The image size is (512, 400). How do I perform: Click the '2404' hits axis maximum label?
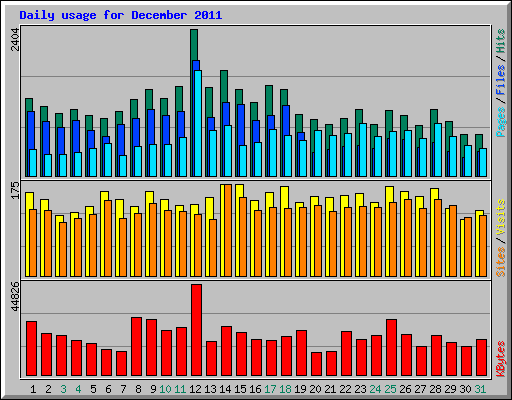pos(15,39)
